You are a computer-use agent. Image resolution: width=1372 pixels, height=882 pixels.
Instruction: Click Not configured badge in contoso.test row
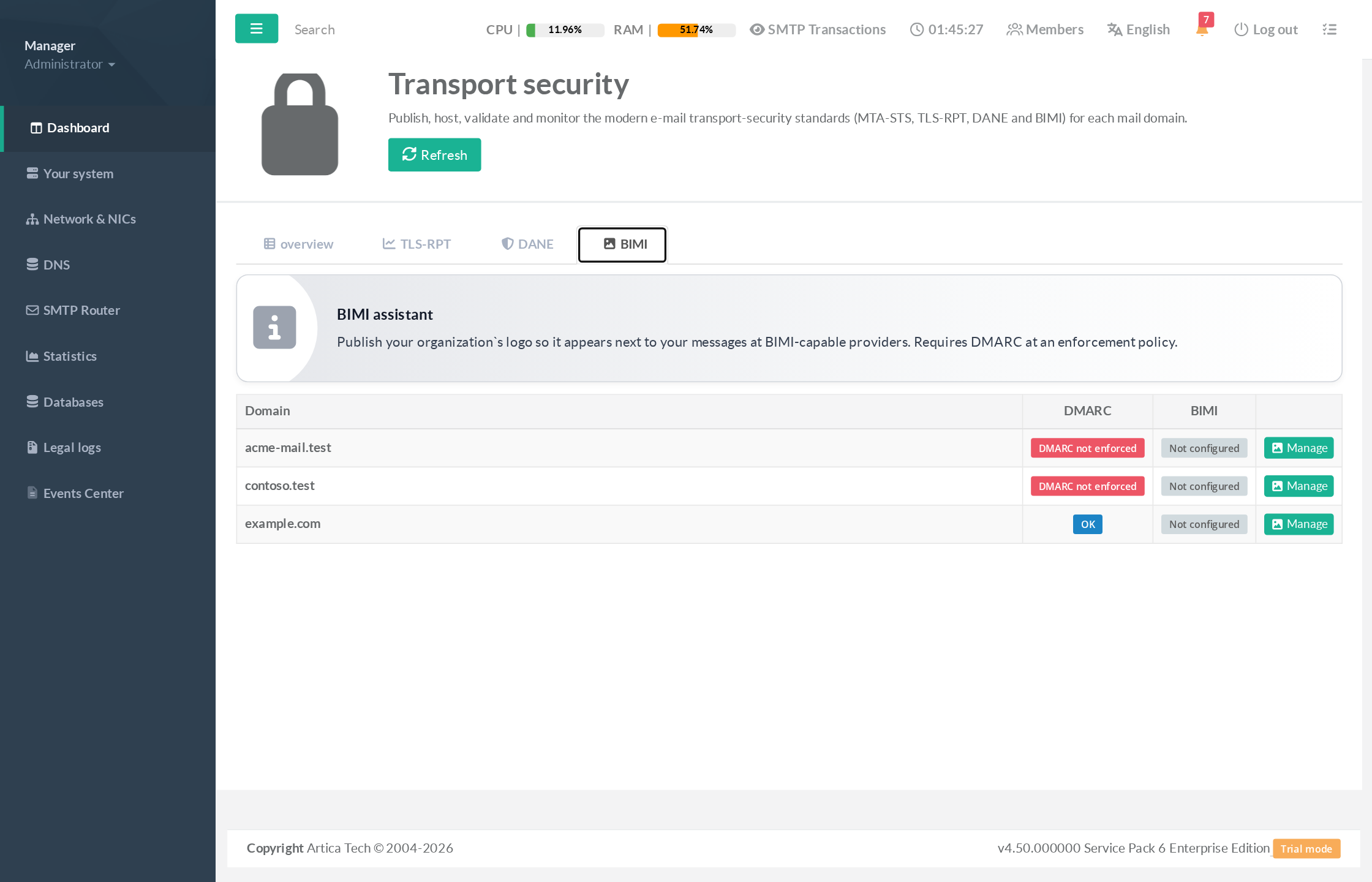(1204, 486)
